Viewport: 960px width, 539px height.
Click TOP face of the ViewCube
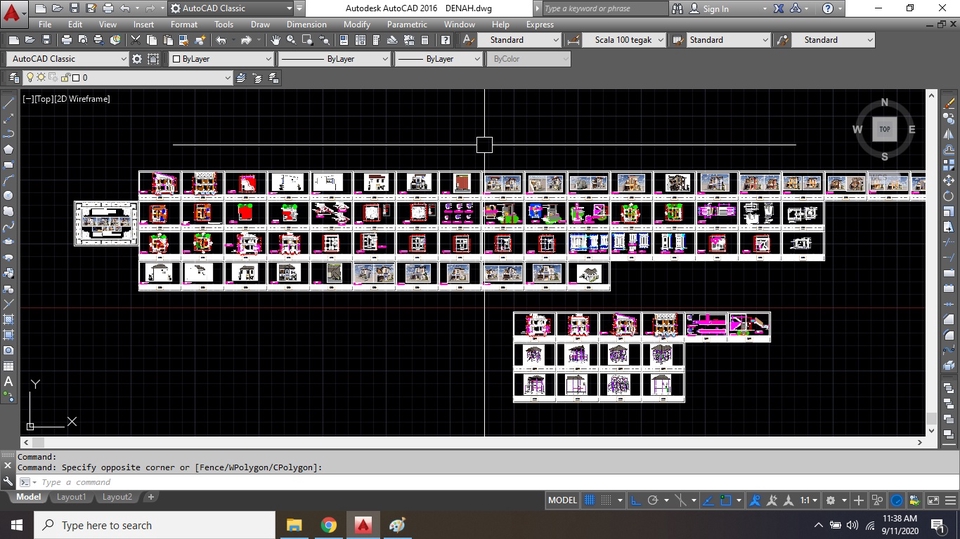884,129
